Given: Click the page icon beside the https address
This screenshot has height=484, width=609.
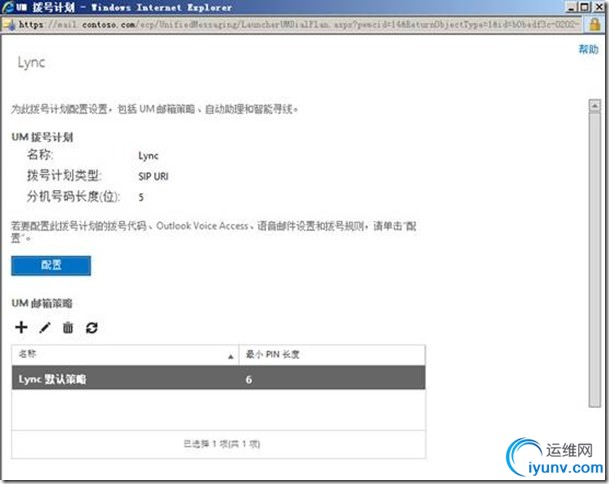Looking at the screenshot, I should [x=9, y=25].
